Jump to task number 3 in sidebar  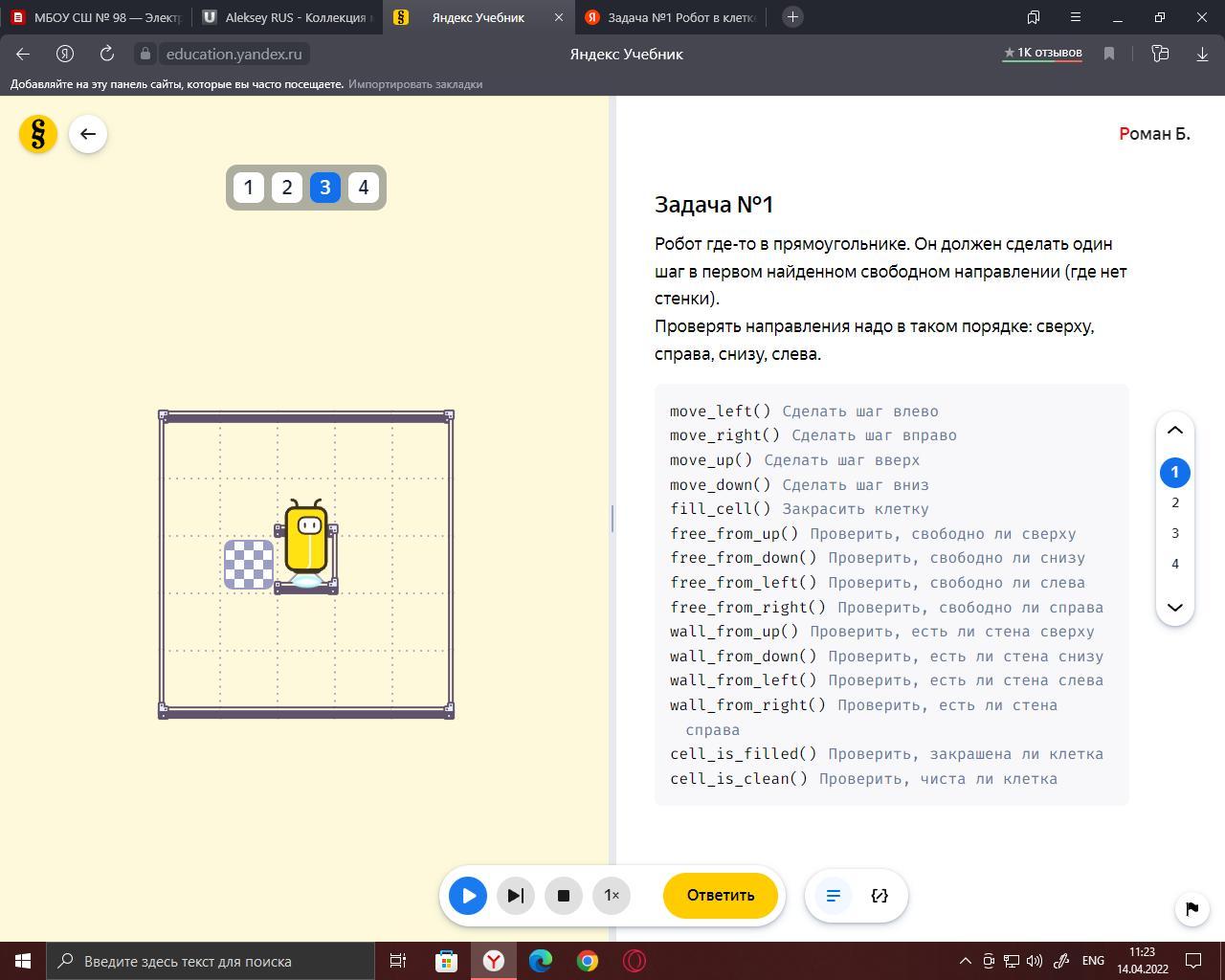1175,533
